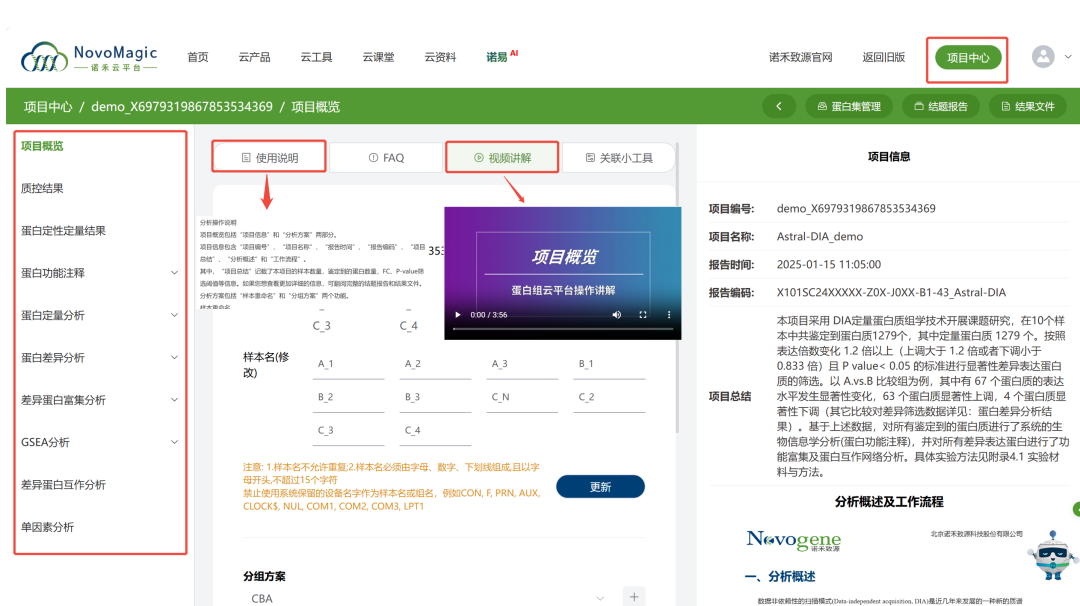The image size is (1080, 606).
Task: Open 云资料 menu
Action: click(x=440, y=57)
